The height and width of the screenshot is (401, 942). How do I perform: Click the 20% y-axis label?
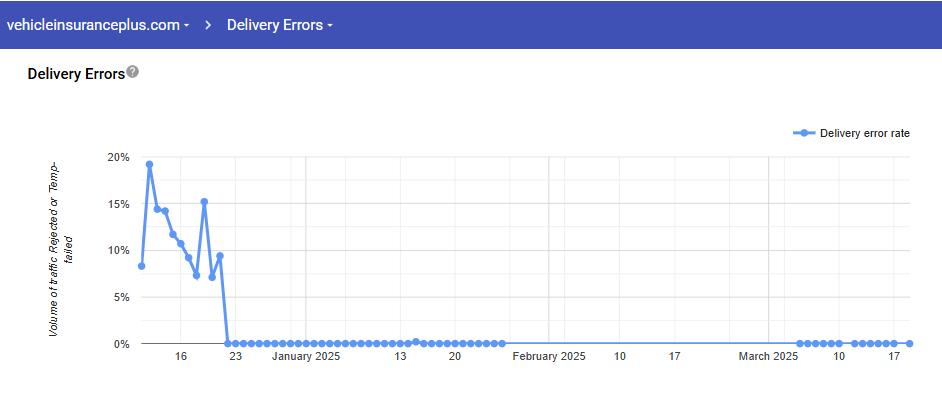tap(118, 157)
